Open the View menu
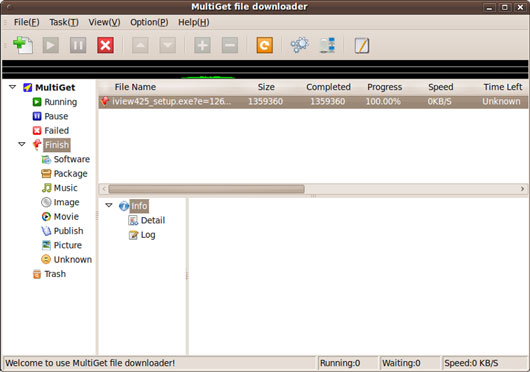The width and height of the screenshot is (530, 372). tap(104, 22)
